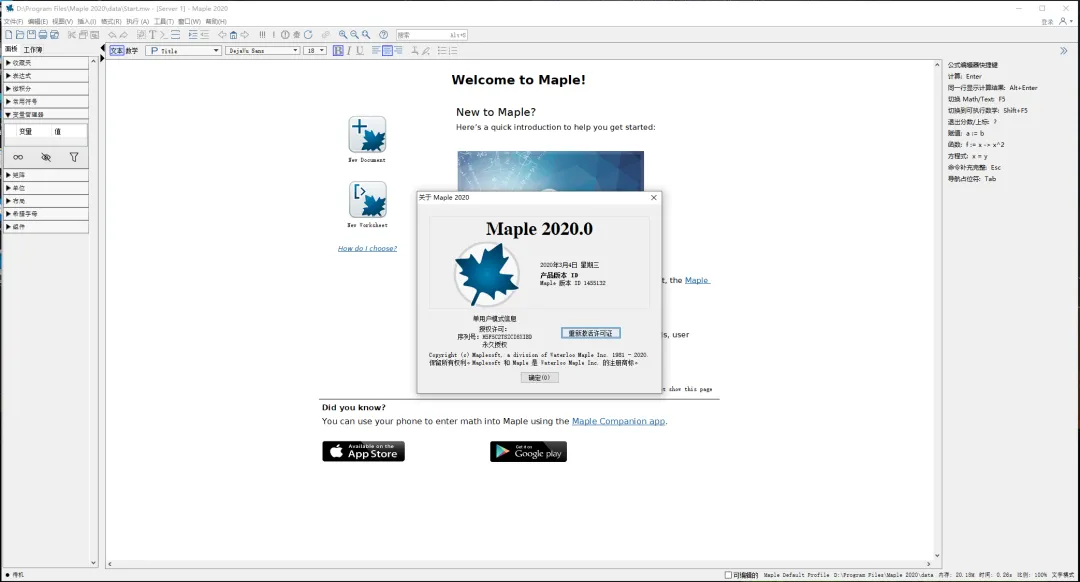Image resolution: width=1080 pixels, height=582 pixels.
Task: Open the Maple Companion app link
Action: tap(619, 421)
